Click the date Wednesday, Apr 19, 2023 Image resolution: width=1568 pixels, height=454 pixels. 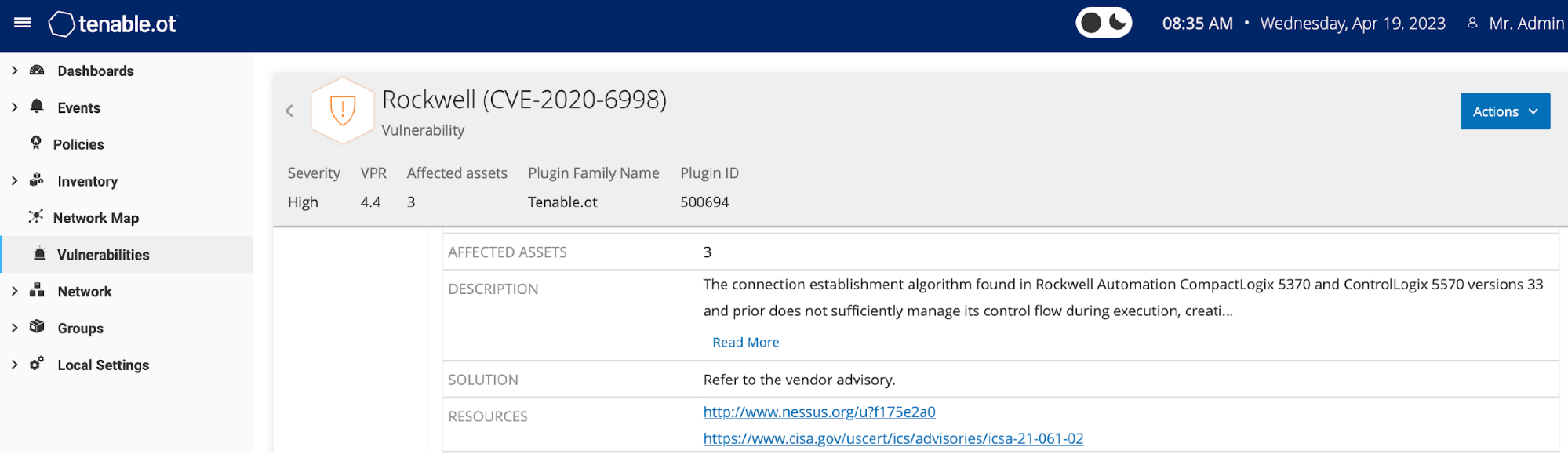pos(1352,24)
